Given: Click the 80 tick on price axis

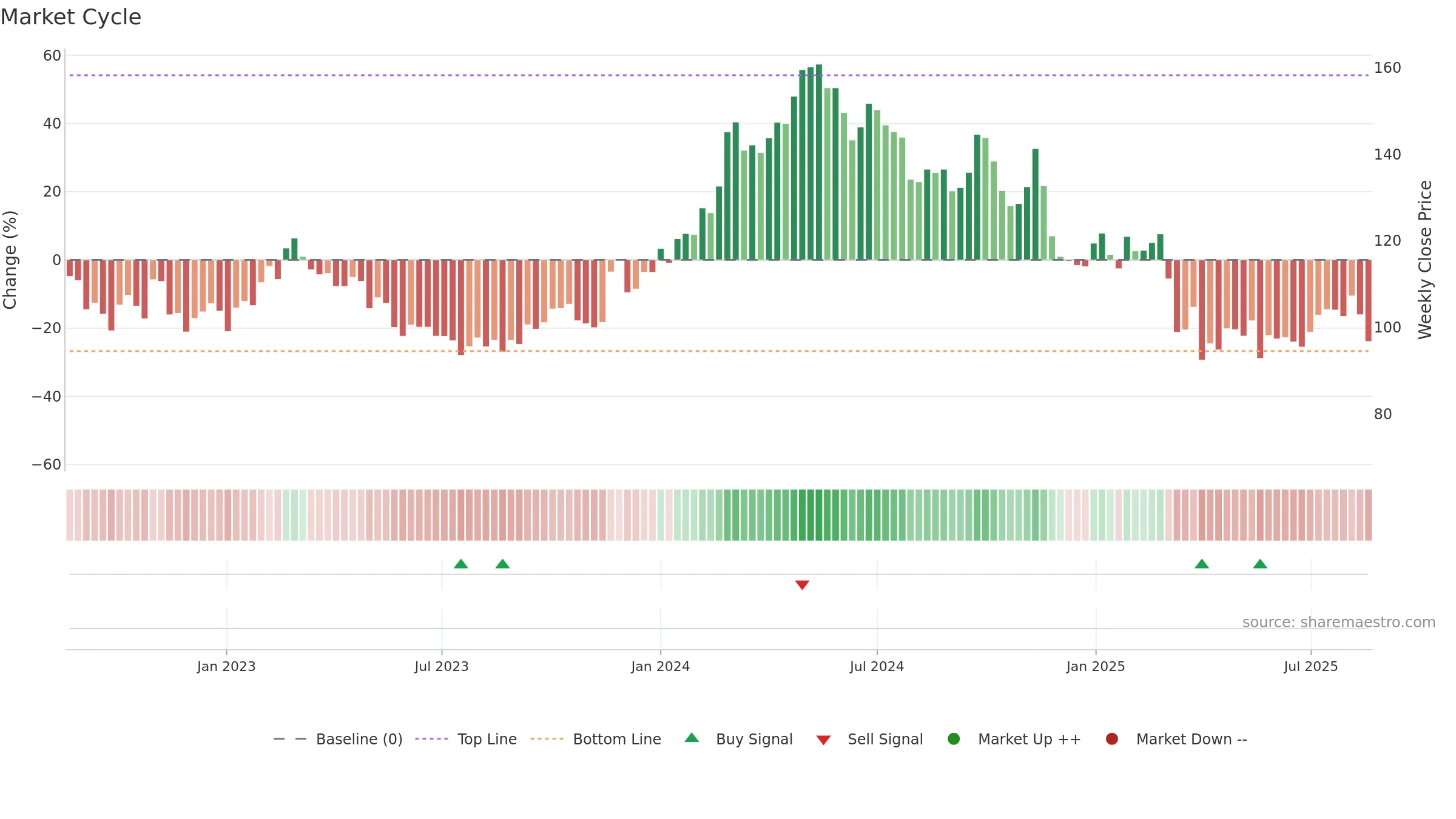Looking at the screenshot, I should pyautogui.click(x=1383, y=414).
